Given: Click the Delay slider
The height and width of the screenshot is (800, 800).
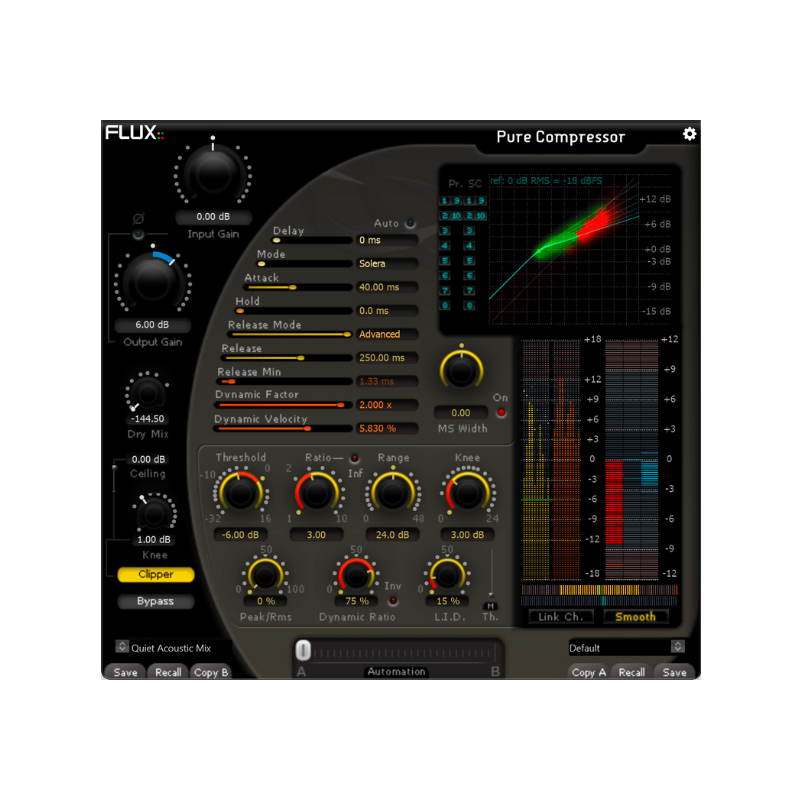Looking at the screenshot, I should (x=312, y=240).
